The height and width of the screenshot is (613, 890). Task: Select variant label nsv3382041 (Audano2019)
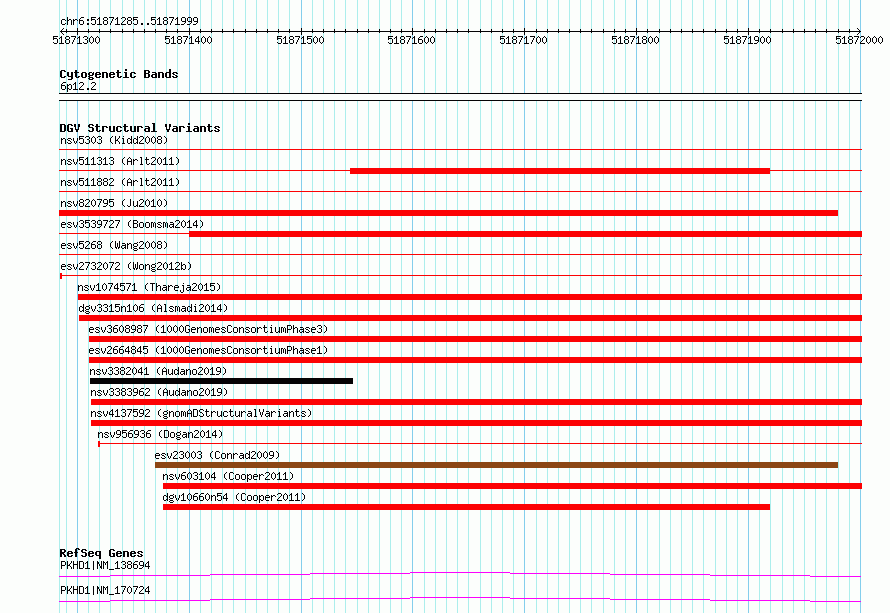click(x=158, y=371)
